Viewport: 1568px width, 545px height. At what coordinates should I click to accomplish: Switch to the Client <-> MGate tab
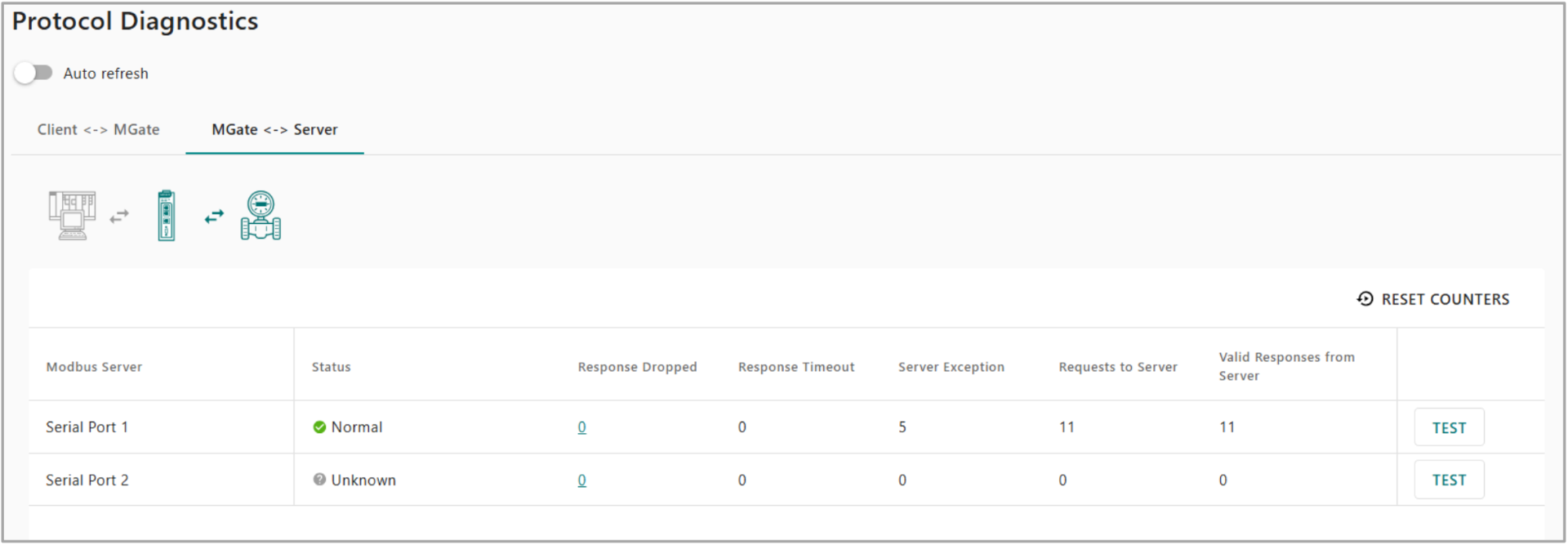point(98,130)
